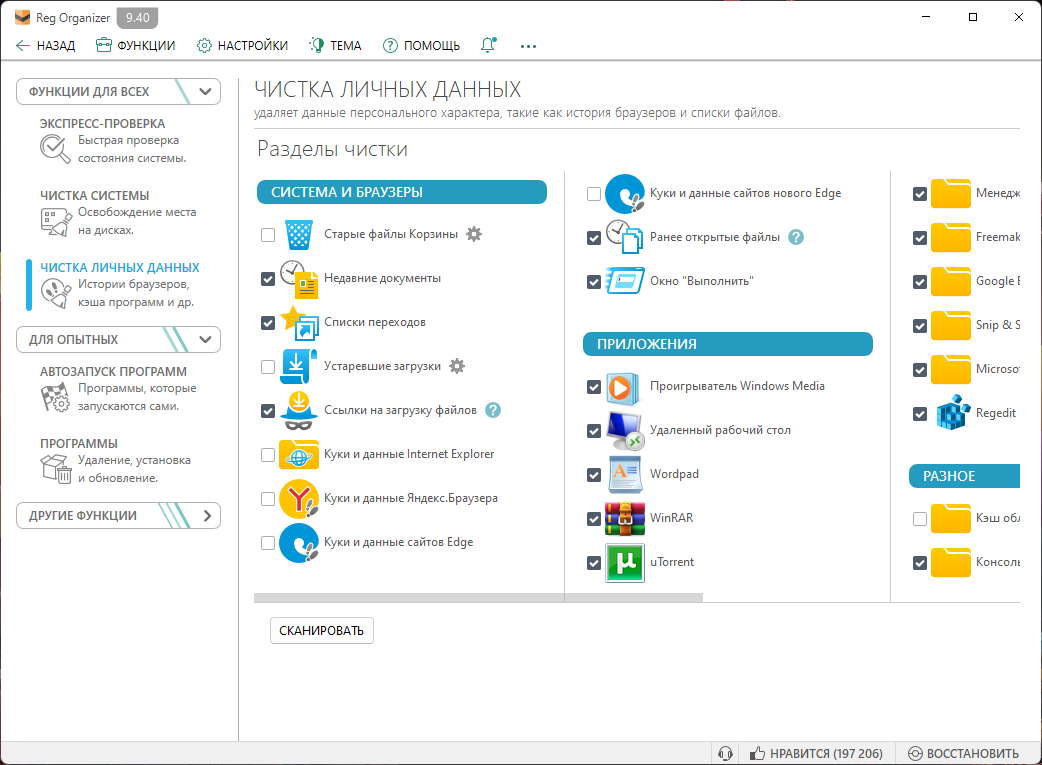
Task: Uncheck Окно "Выполнить" checkbox
Action: (594, 282)
